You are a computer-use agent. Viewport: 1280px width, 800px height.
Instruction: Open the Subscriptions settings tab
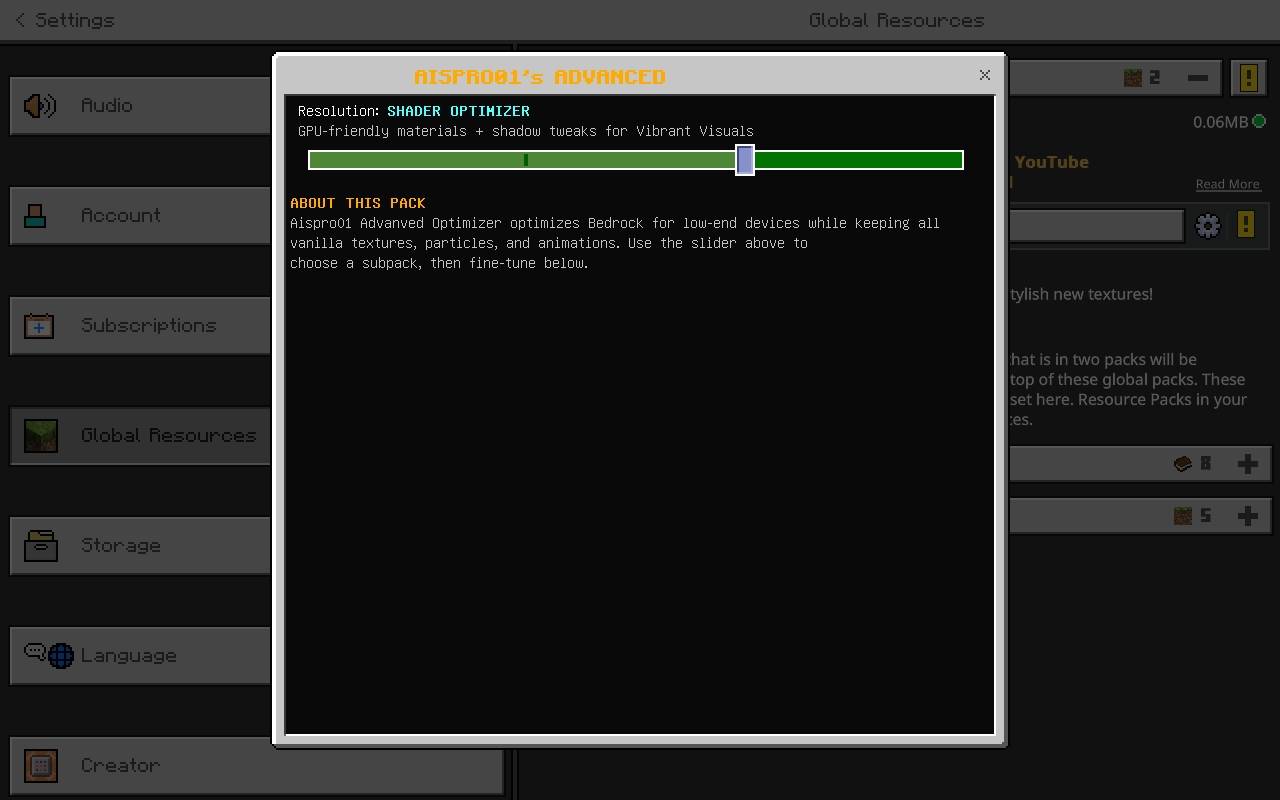(x=141, y=325)
